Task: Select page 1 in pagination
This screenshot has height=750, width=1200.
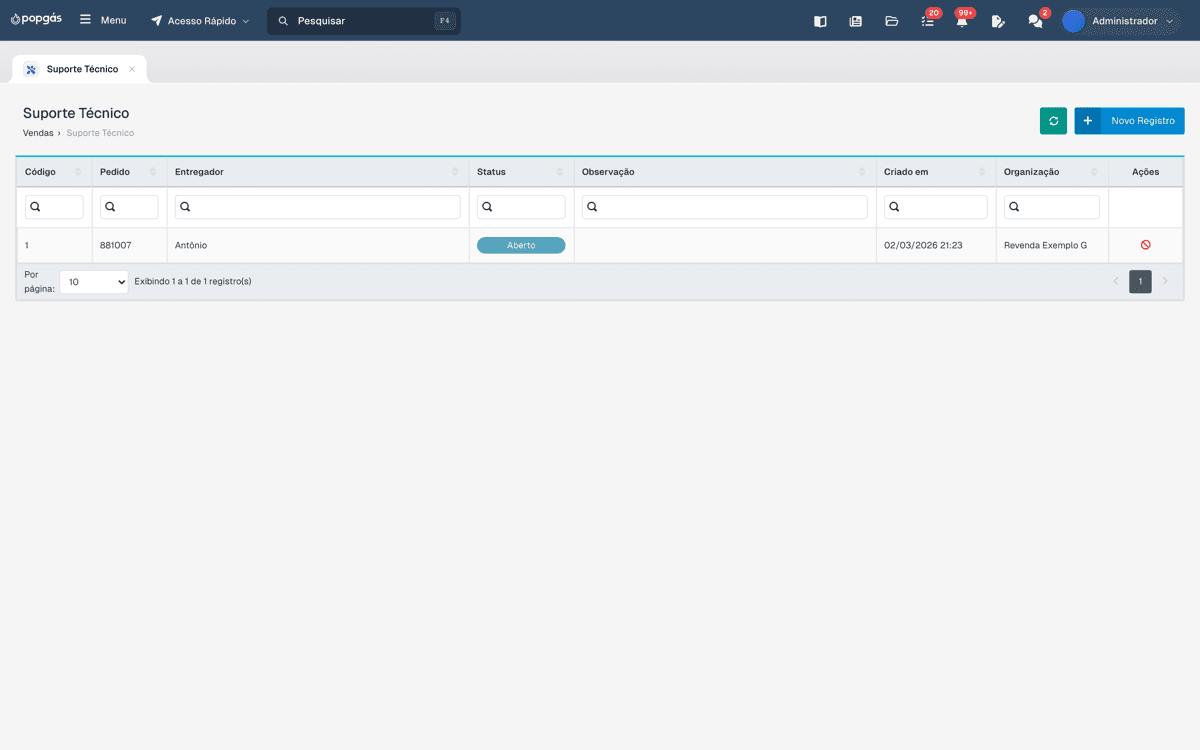Action: click(x=1141, y=282)
